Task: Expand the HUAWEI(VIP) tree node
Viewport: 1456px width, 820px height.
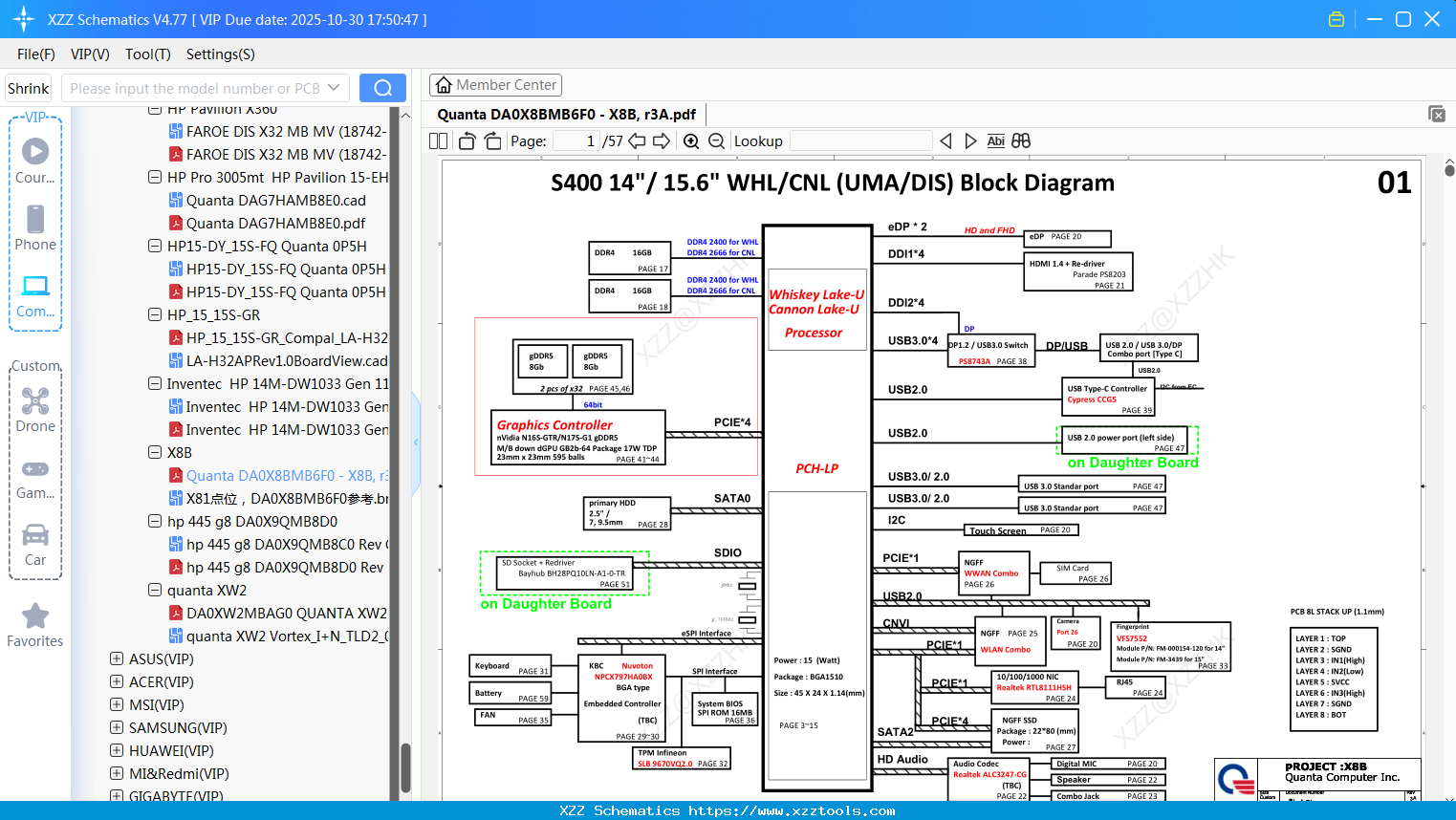Action: 117,750
